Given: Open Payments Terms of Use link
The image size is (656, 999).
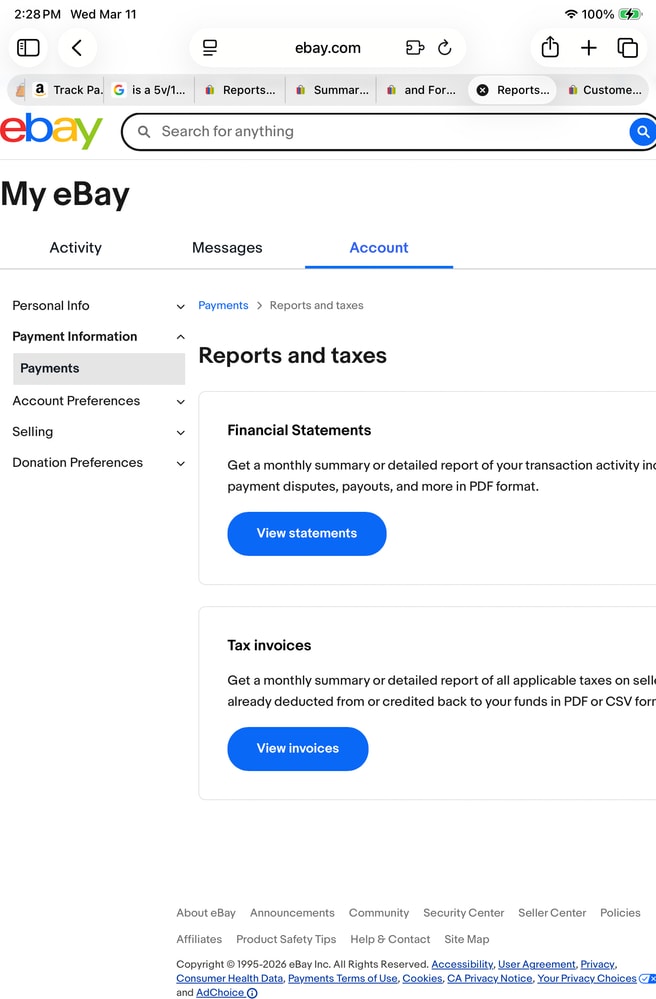Looking at the screenshot, I should click(x=342, y=978).
